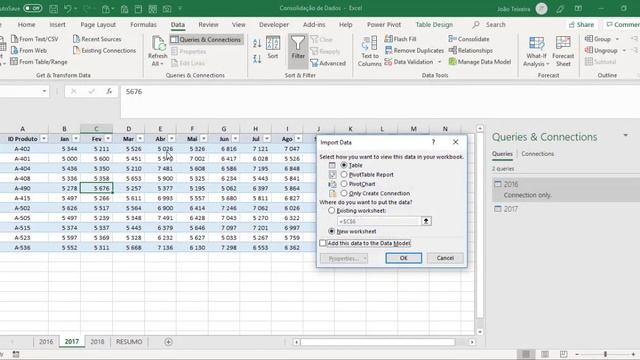
Task: Open Relationships
Action: 471,51
